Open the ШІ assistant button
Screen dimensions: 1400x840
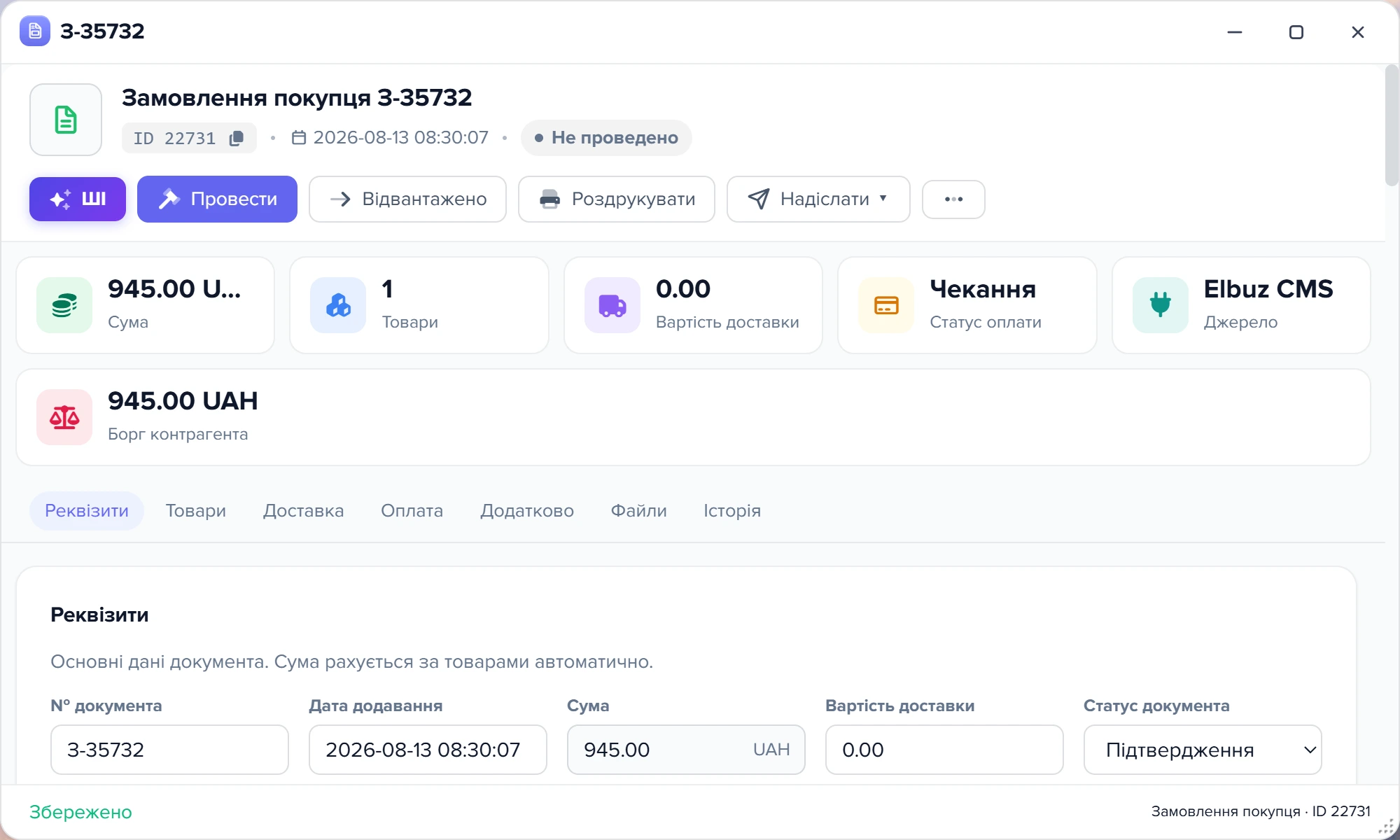click(78, 199)
